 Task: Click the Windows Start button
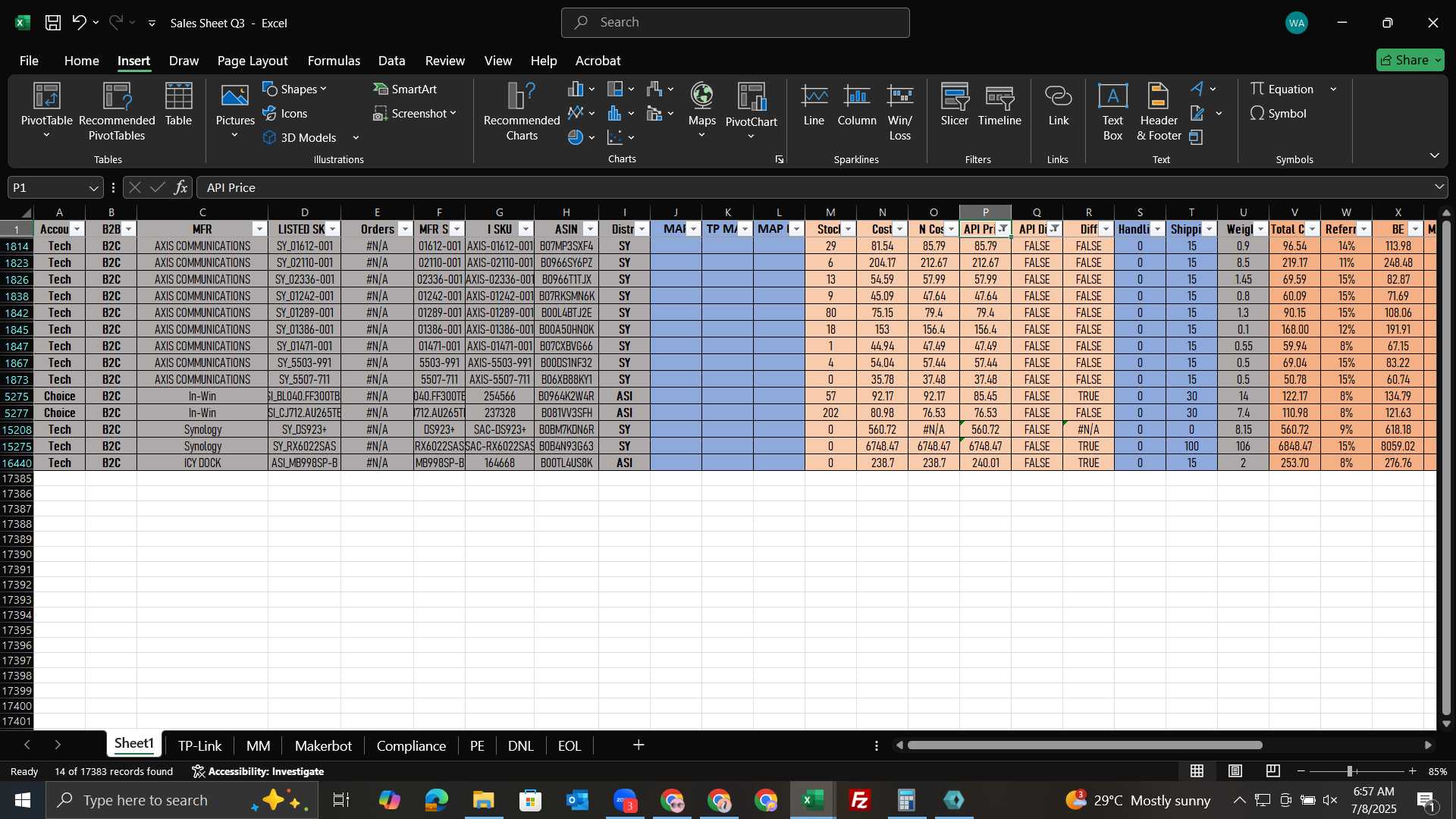pos(23,800)
